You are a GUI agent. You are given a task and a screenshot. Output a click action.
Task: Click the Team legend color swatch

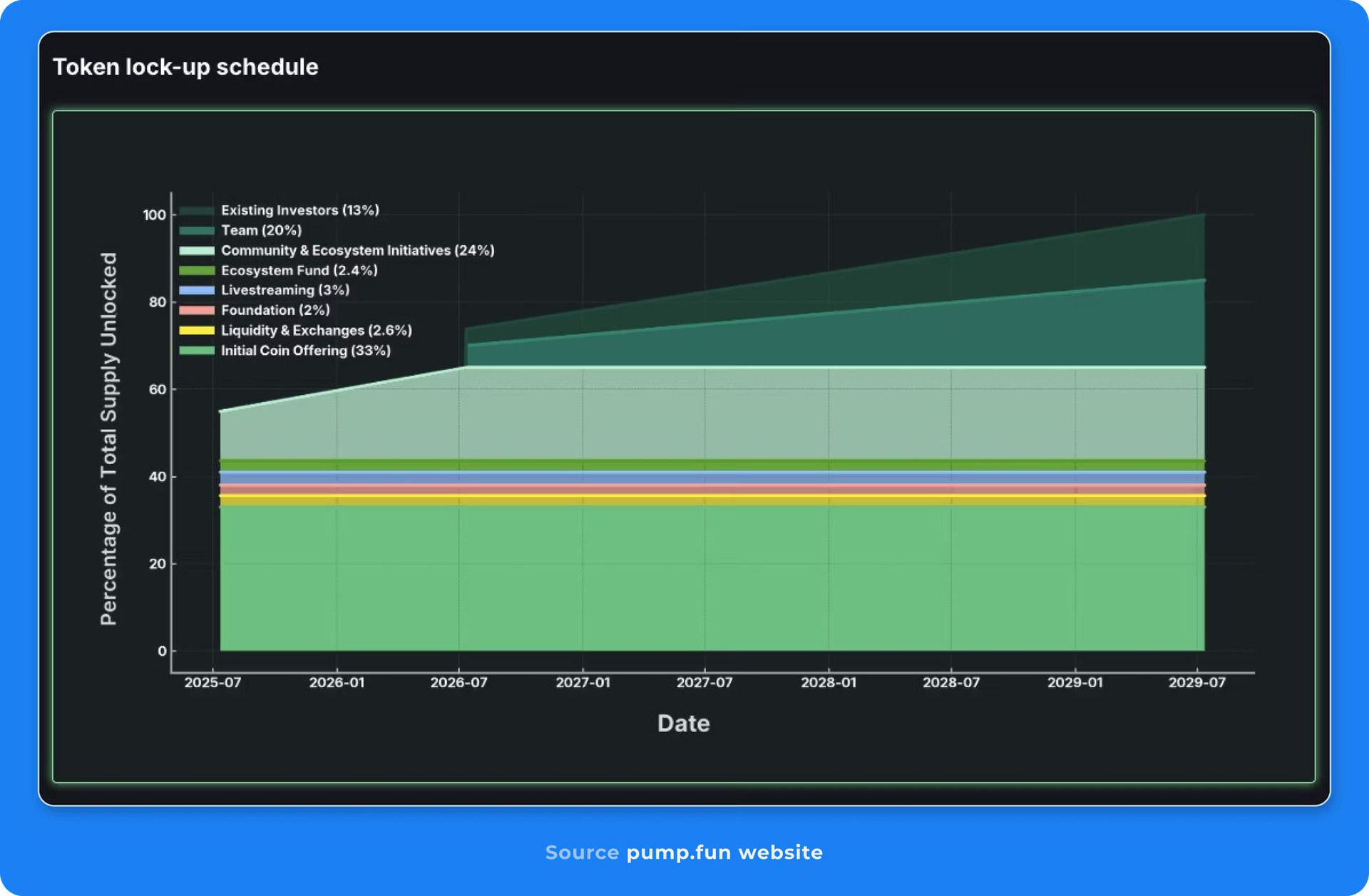196,230
